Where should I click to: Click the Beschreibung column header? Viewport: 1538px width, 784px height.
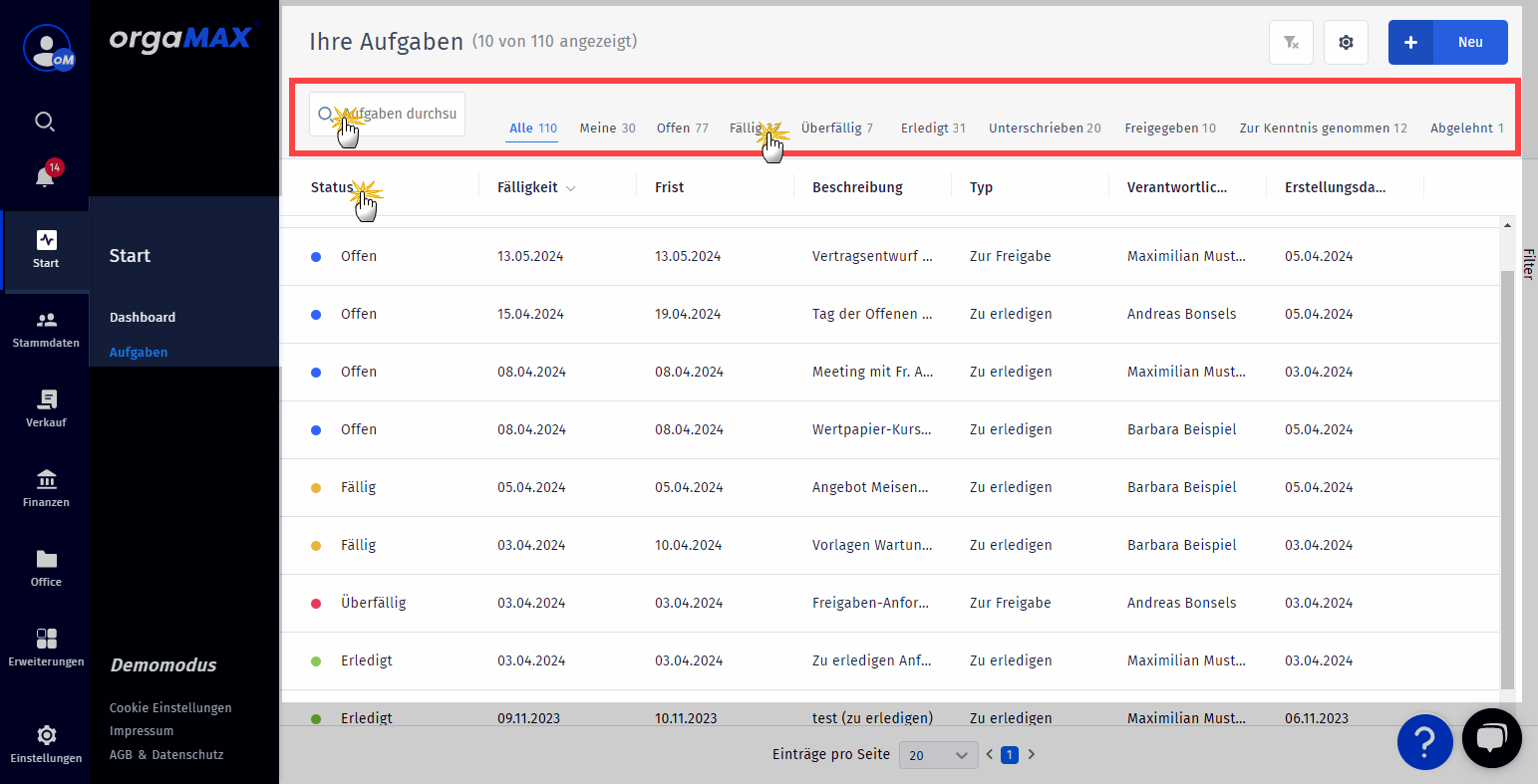[857, 187]
